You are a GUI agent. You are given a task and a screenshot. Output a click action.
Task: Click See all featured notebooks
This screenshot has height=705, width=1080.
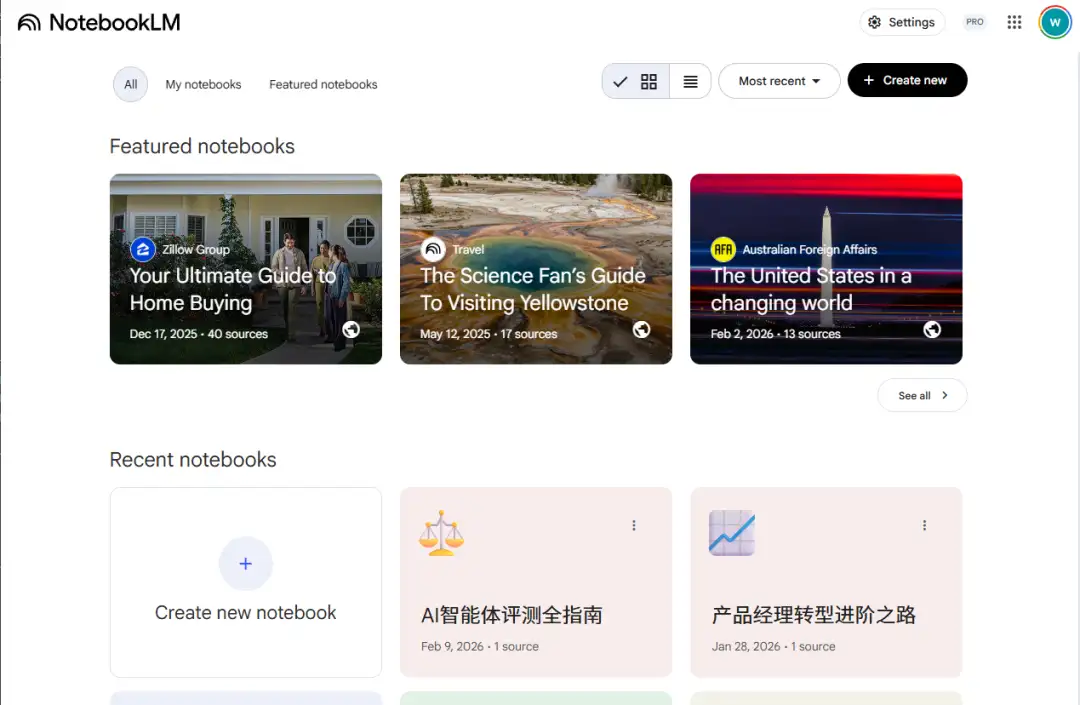[x=922, y=395]
